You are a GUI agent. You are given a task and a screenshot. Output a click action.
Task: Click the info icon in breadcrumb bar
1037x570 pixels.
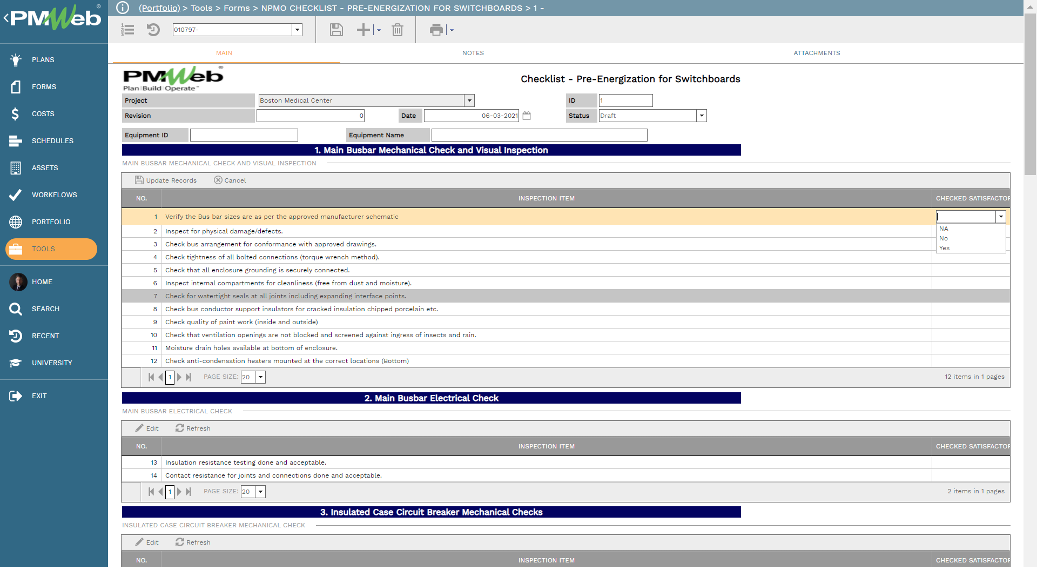tap(122, 8)
